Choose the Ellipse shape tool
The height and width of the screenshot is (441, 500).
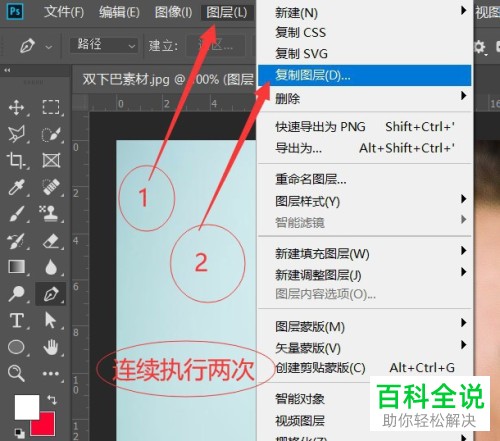point(16,347)
